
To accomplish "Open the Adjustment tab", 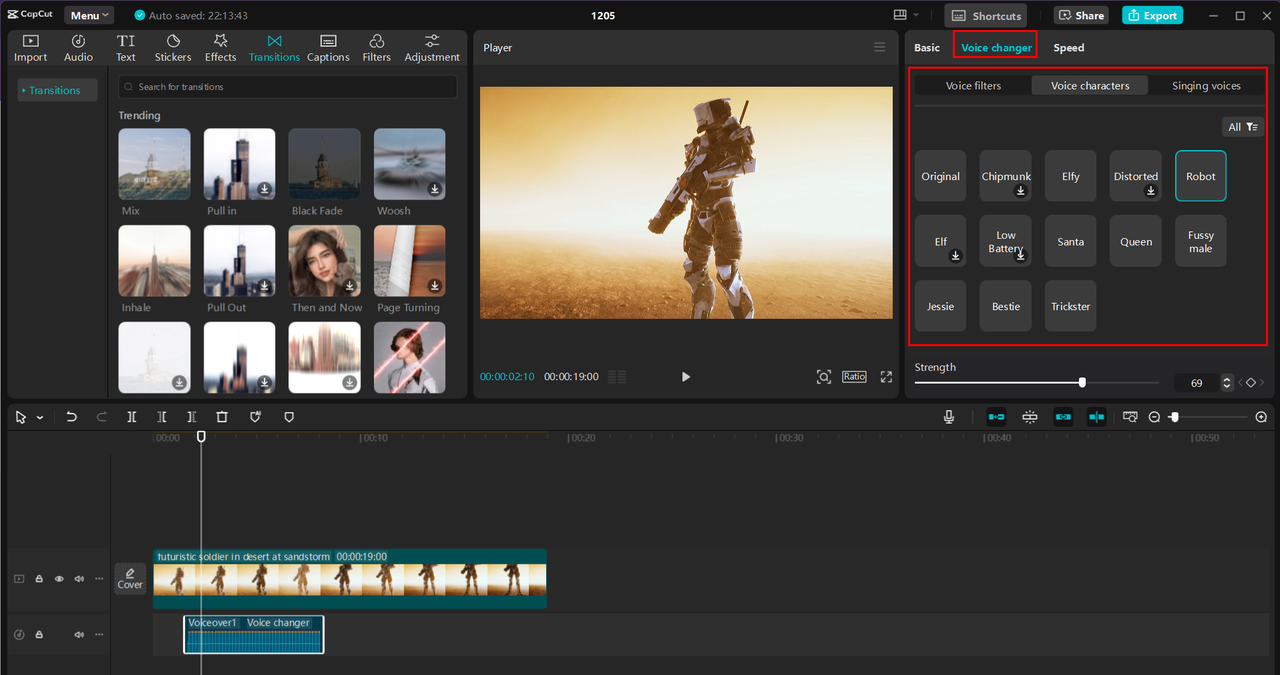I will point(432,48).
